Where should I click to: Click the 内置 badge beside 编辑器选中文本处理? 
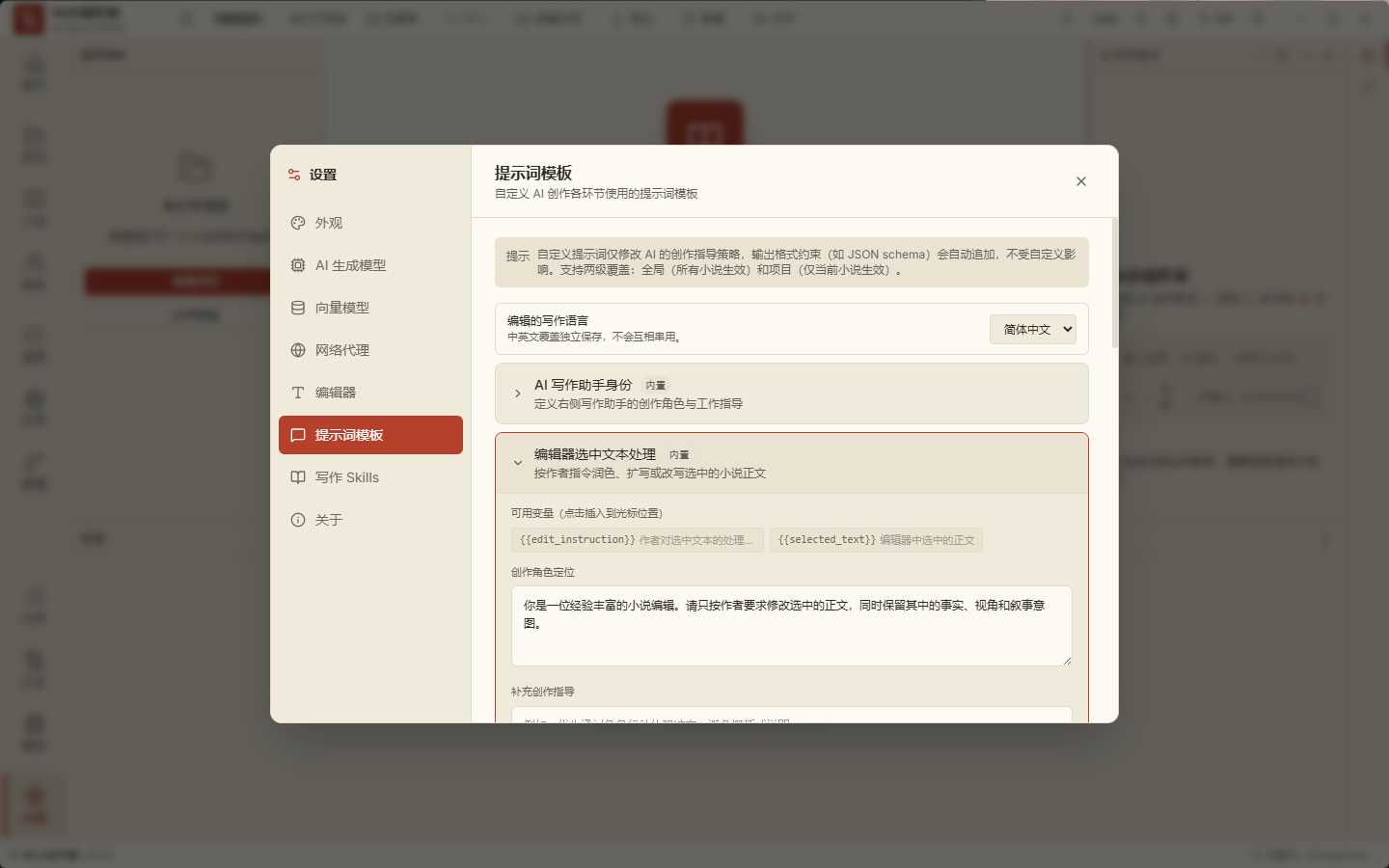tap(679, 454)
